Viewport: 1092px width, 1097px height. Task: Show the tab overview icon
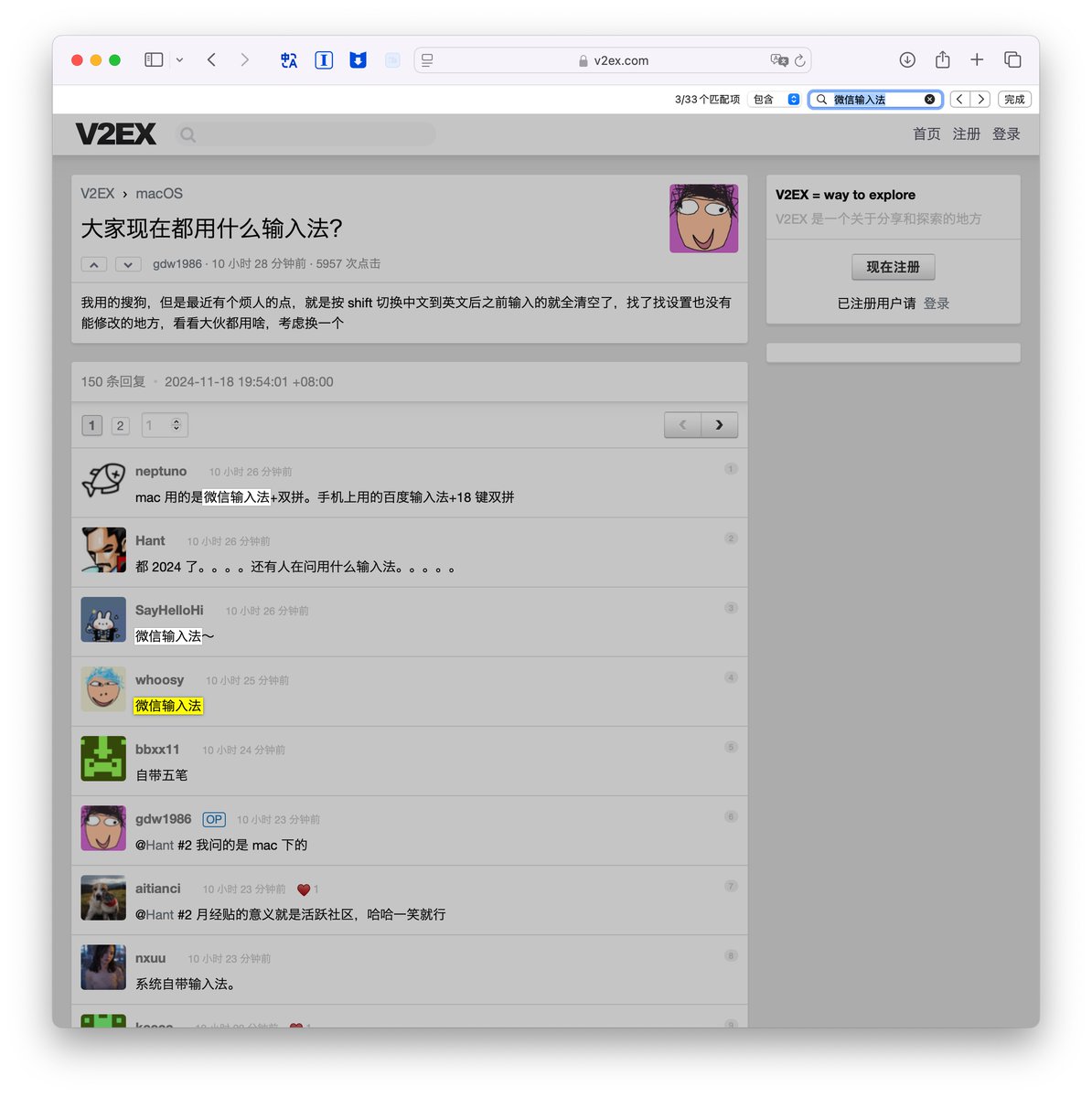(1012, 60)
